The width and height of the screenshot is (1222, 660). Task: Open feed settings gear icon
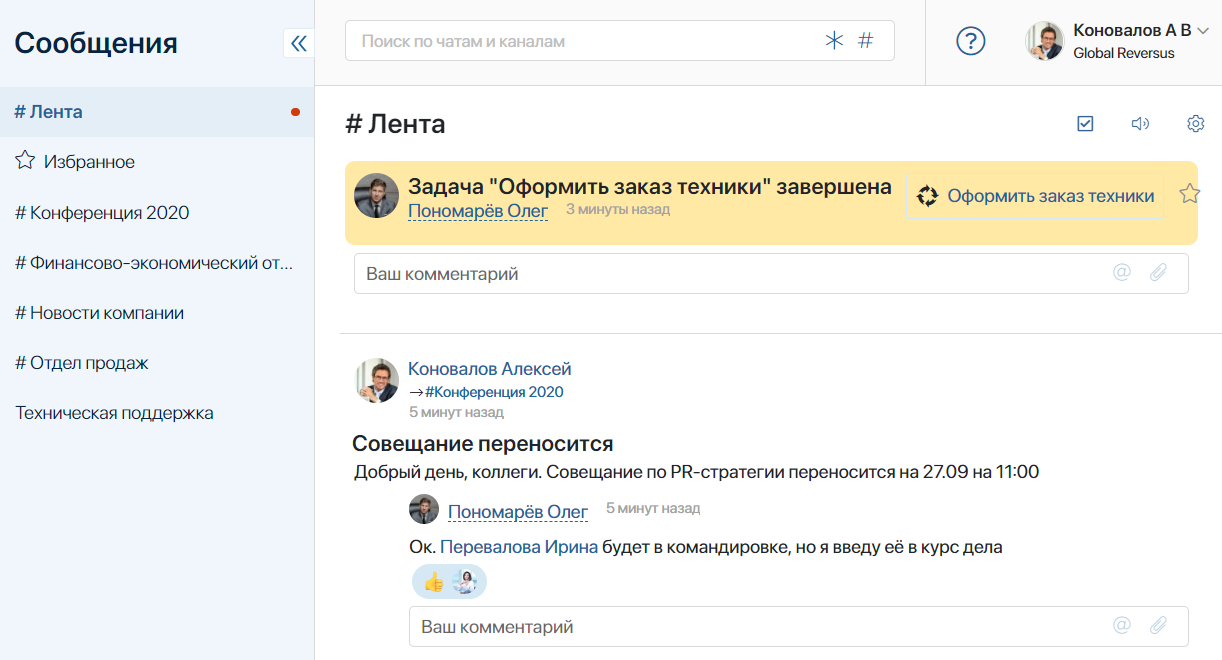pos(1195,124)
